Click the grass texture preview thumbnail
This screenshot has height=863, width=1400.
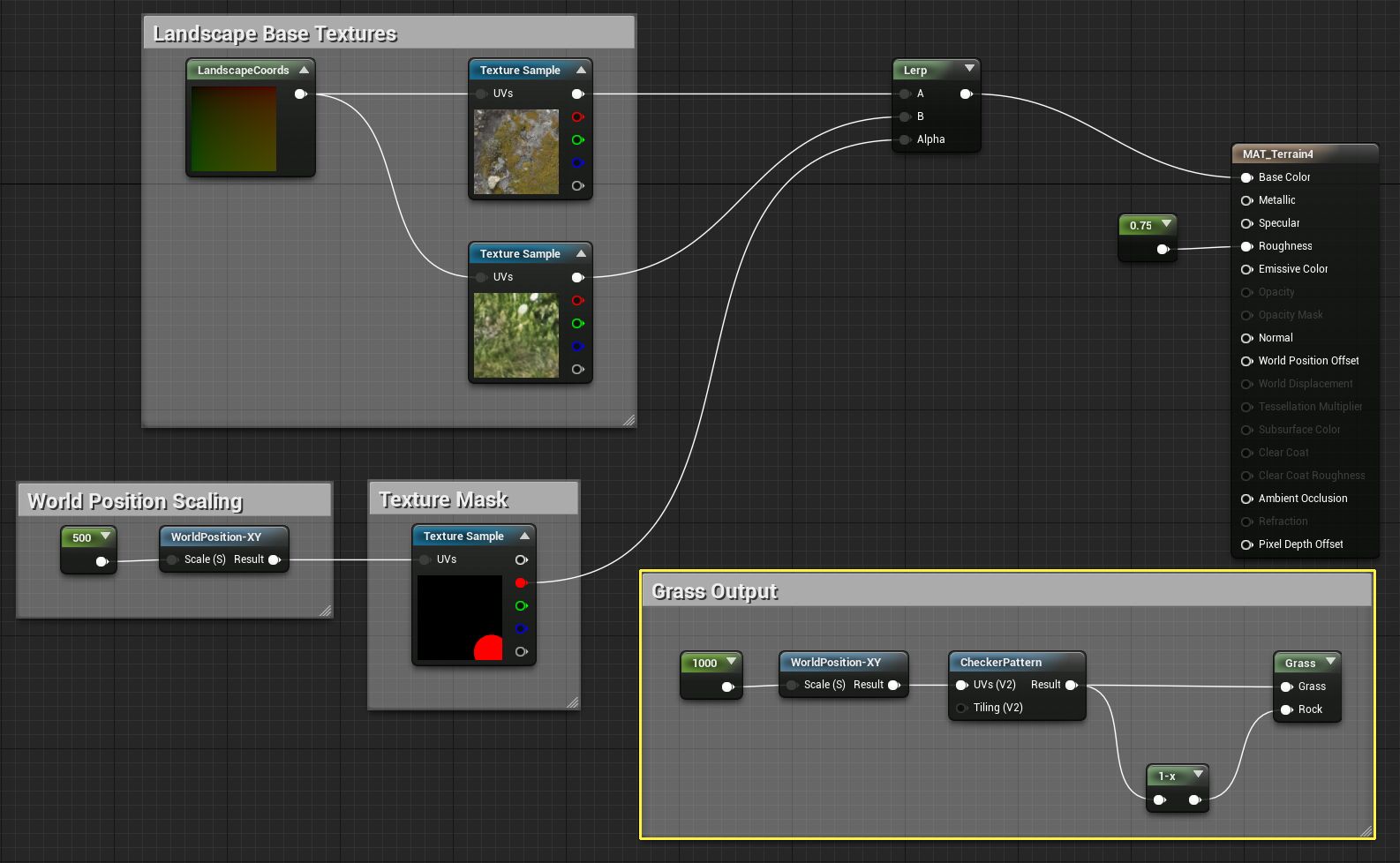click(x=516, y=335)
